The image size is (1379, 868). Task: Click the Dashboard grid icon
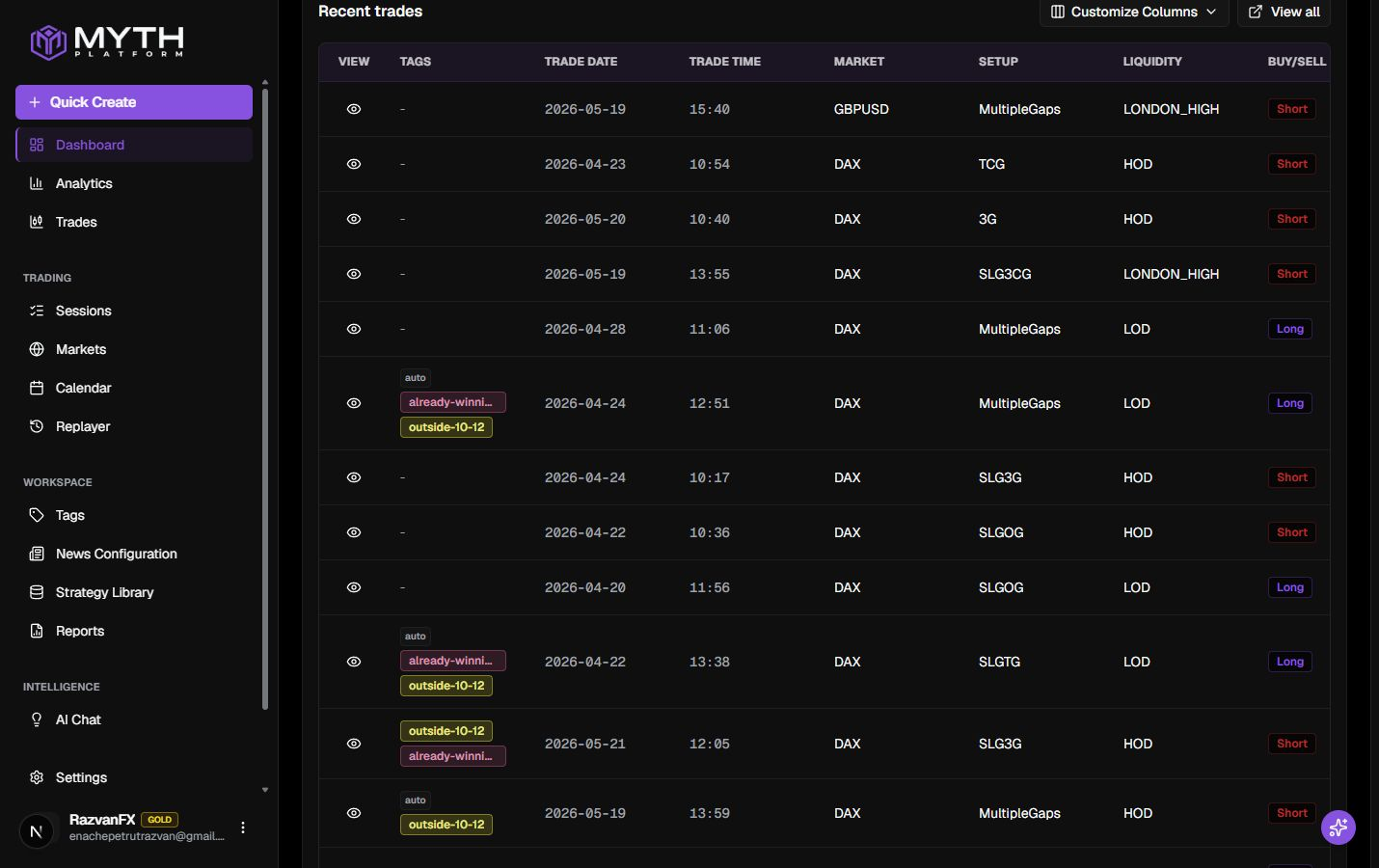pyautogui.click(x=37, y=145)
